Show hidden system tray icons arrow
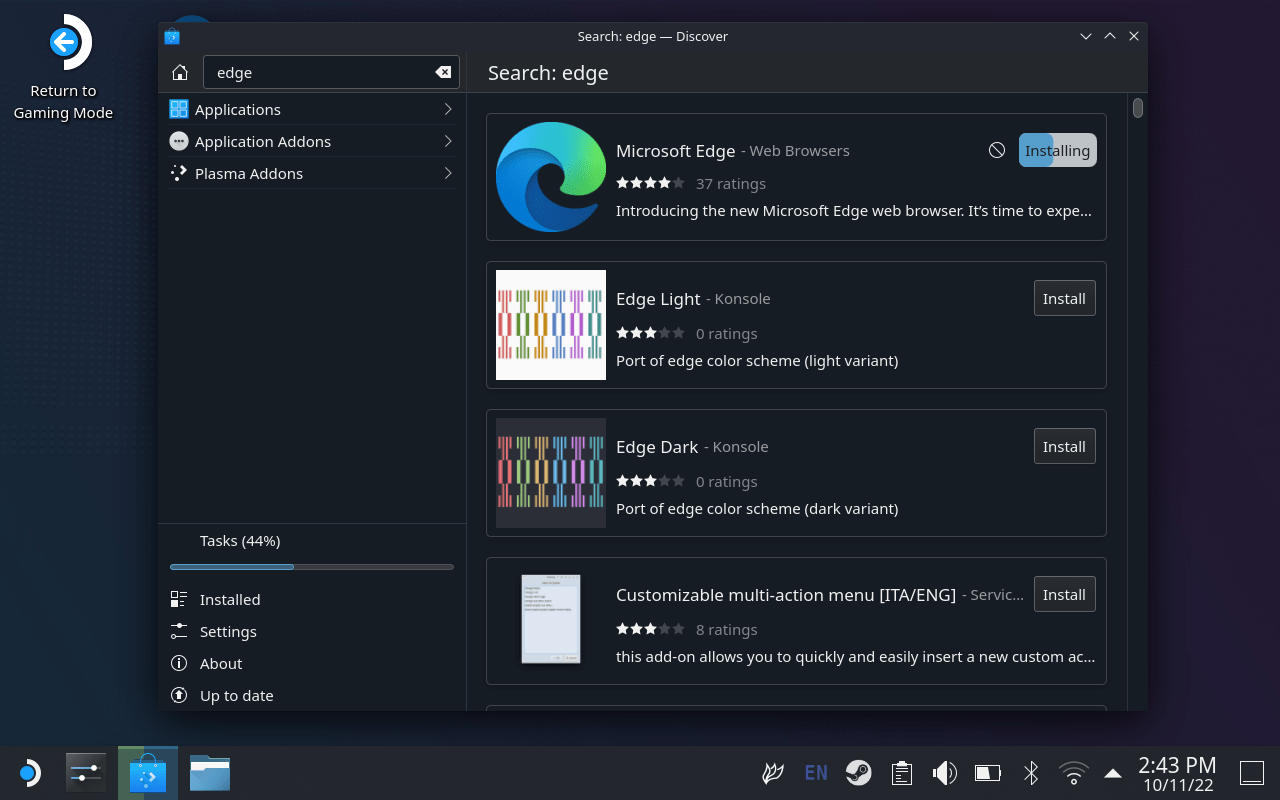This screenshot has height=800, width=1280. point(1113,773)
